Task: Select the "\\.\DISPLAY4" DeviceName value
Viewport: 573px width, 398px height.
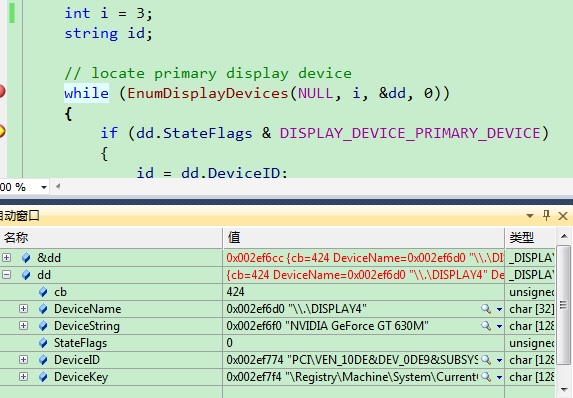Action: pyautogui.click(x=296, y=309)
